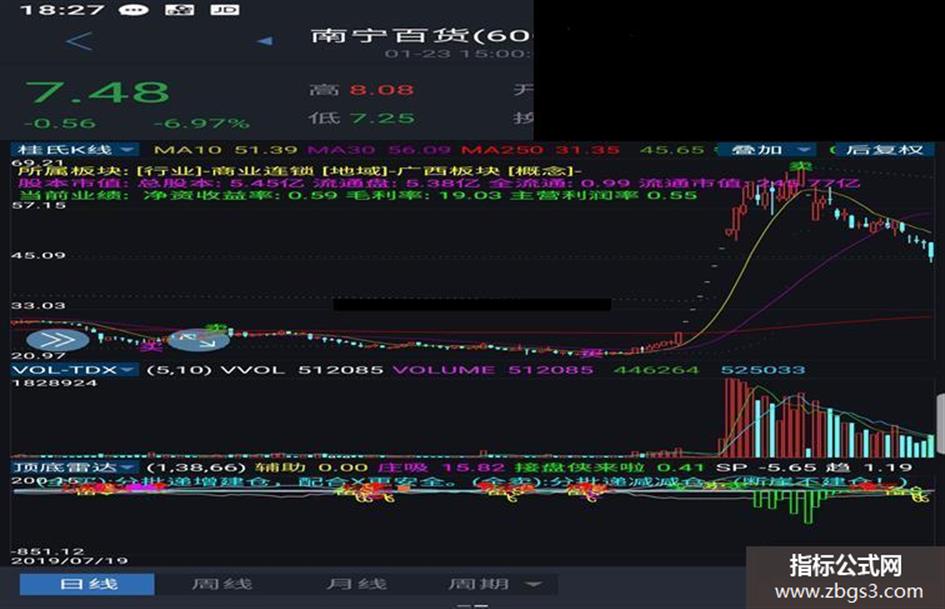Viewport: 945px width, 609px height.
Task: Open the 桂氏K线 indicator dropdown
Action: click(x=75, y=150)
